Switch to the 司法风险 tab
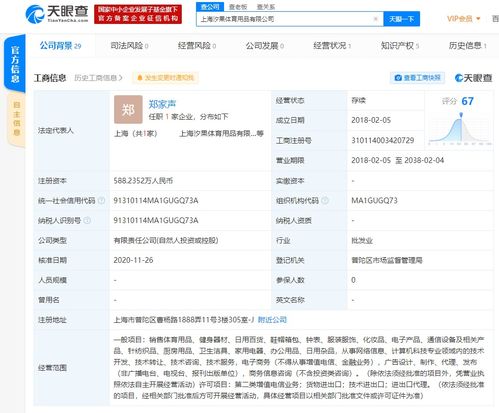Viewport: 499px width, 413px height. pos(129,46)
